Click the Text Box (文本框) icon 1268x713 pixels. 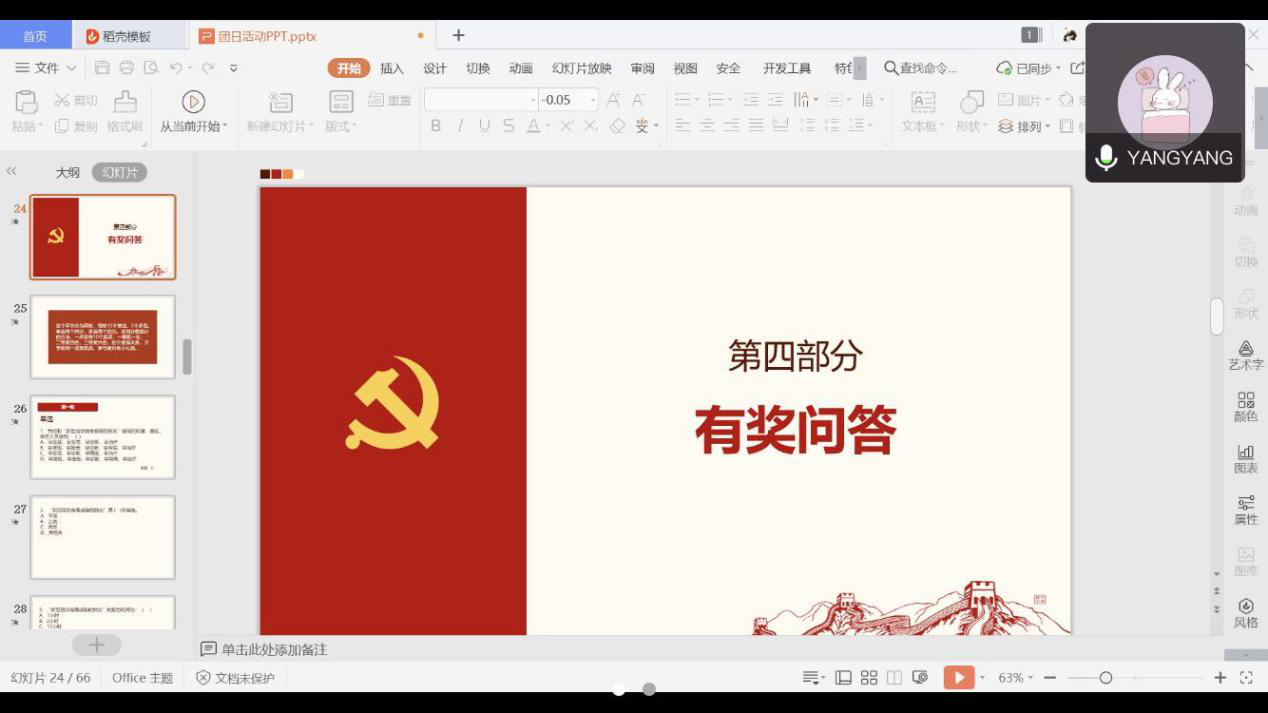coord(923,102)
